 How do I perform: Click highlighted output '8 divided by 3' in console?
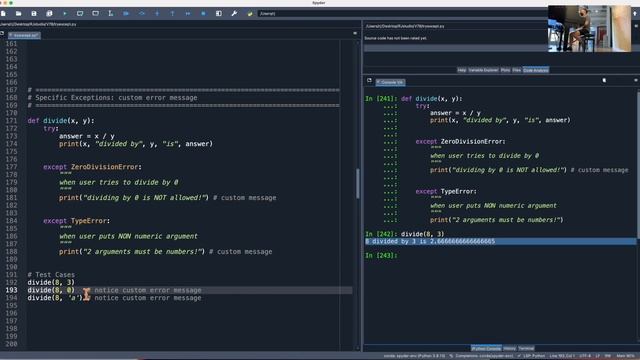(430, 241)
